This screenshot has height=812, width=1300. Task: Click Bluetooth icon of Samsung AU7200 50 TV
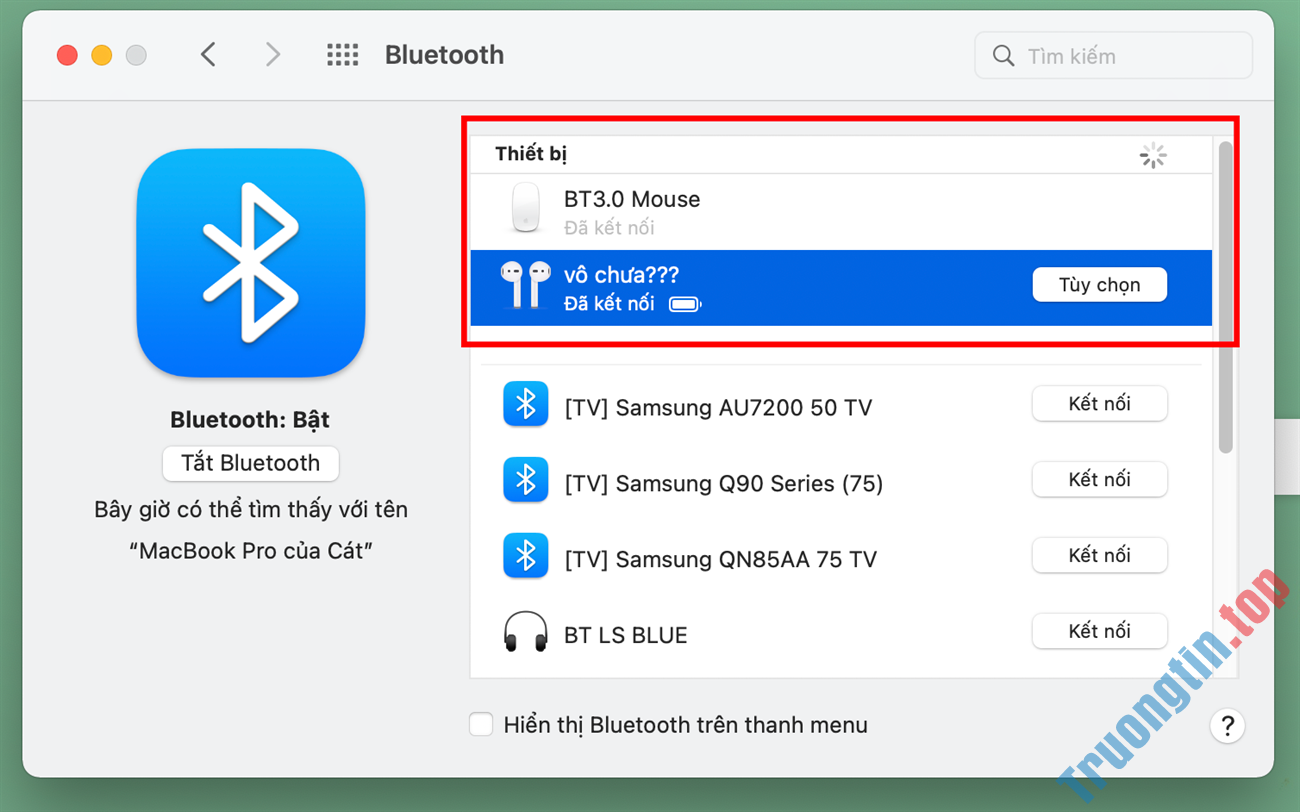(525, 404)
